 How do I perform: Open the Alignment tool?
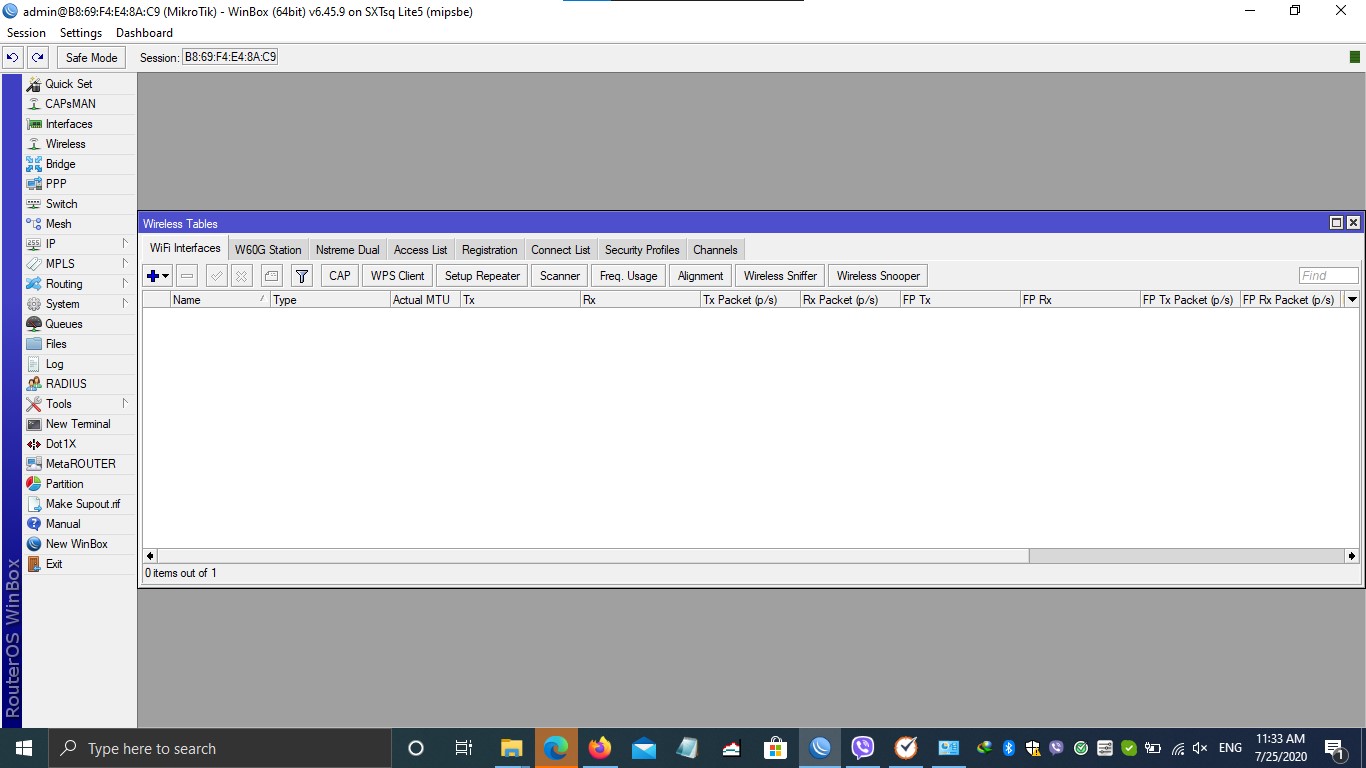click(700, 276)
